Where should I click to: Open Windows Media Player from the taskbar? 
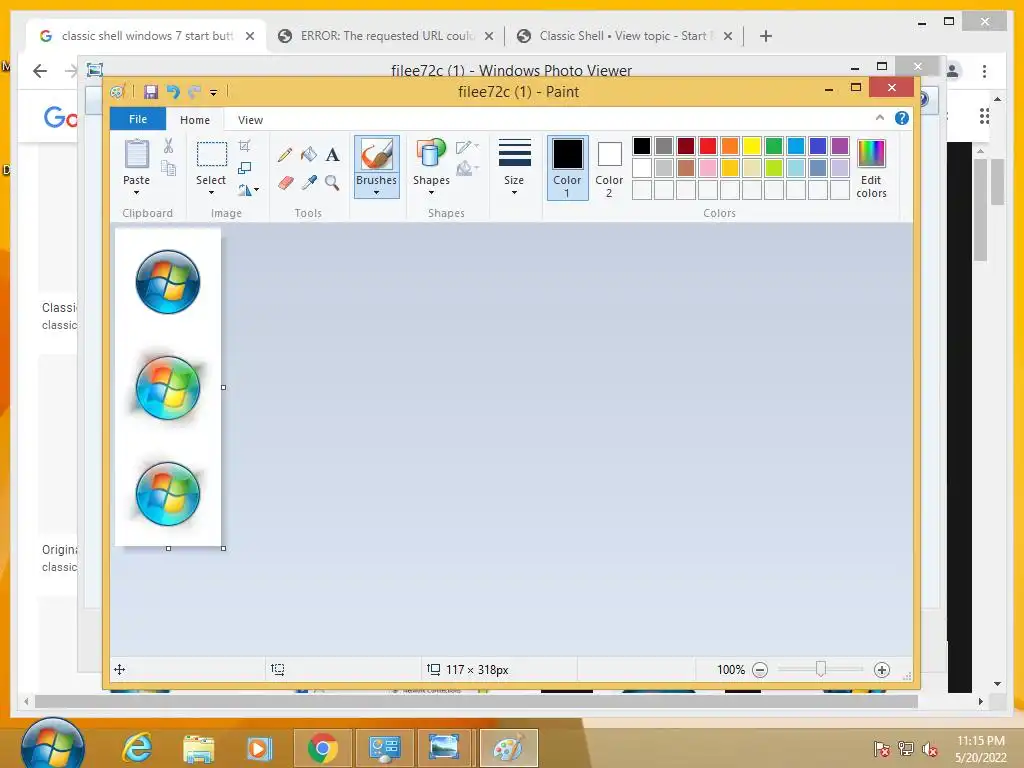coord(259,748)
